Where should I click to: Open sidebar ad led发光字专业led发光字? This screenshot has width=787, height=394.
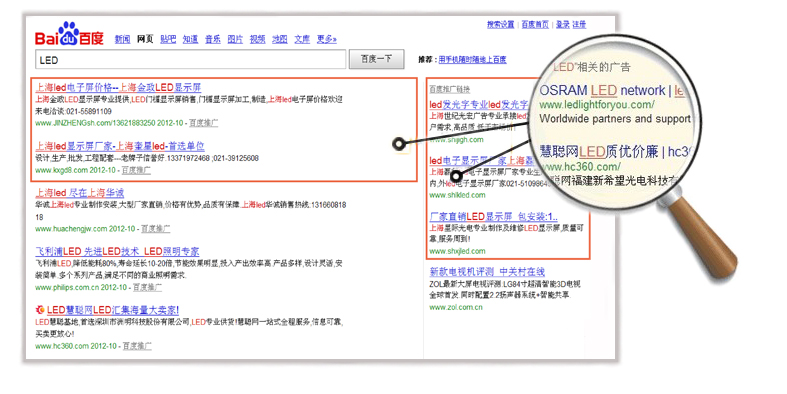tap(479, 105)
